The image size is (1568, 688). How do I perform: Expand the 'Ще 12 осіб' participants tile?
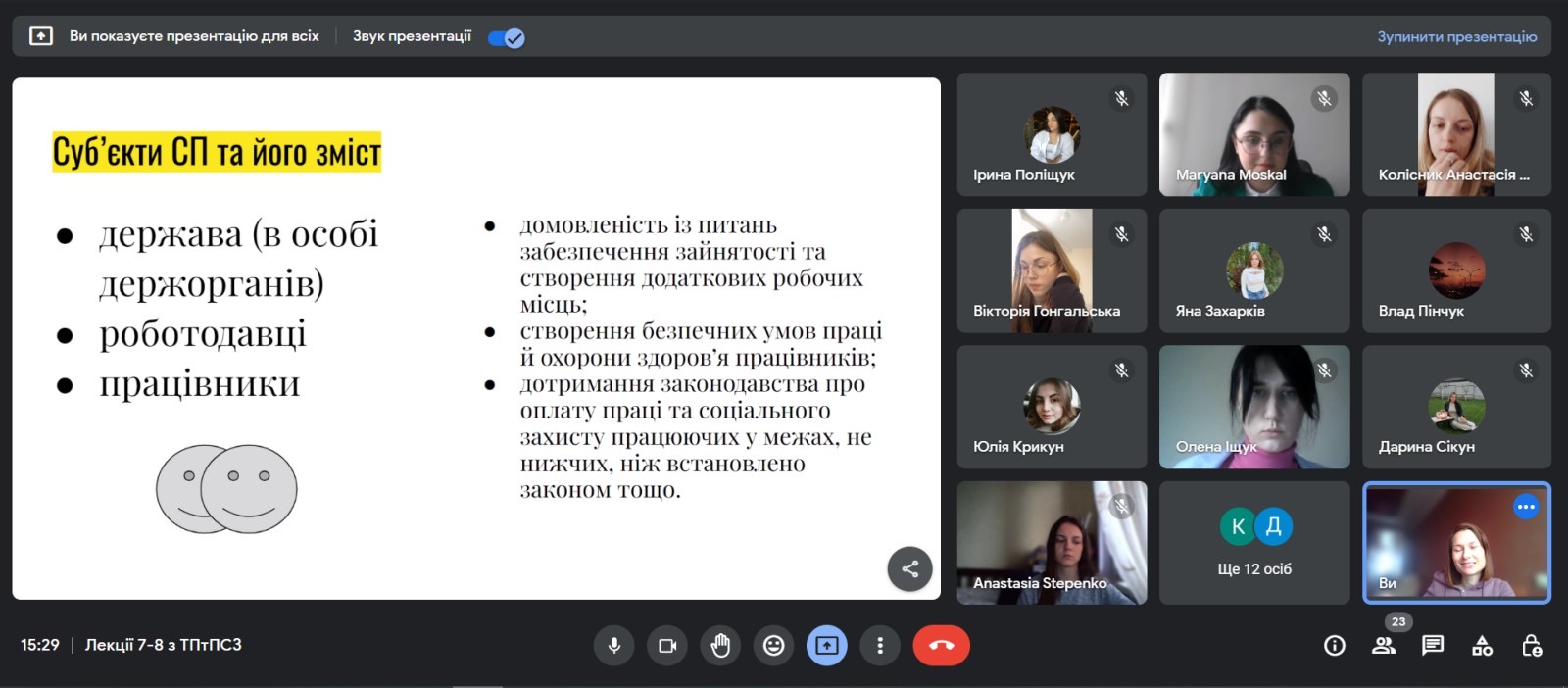1254,543
